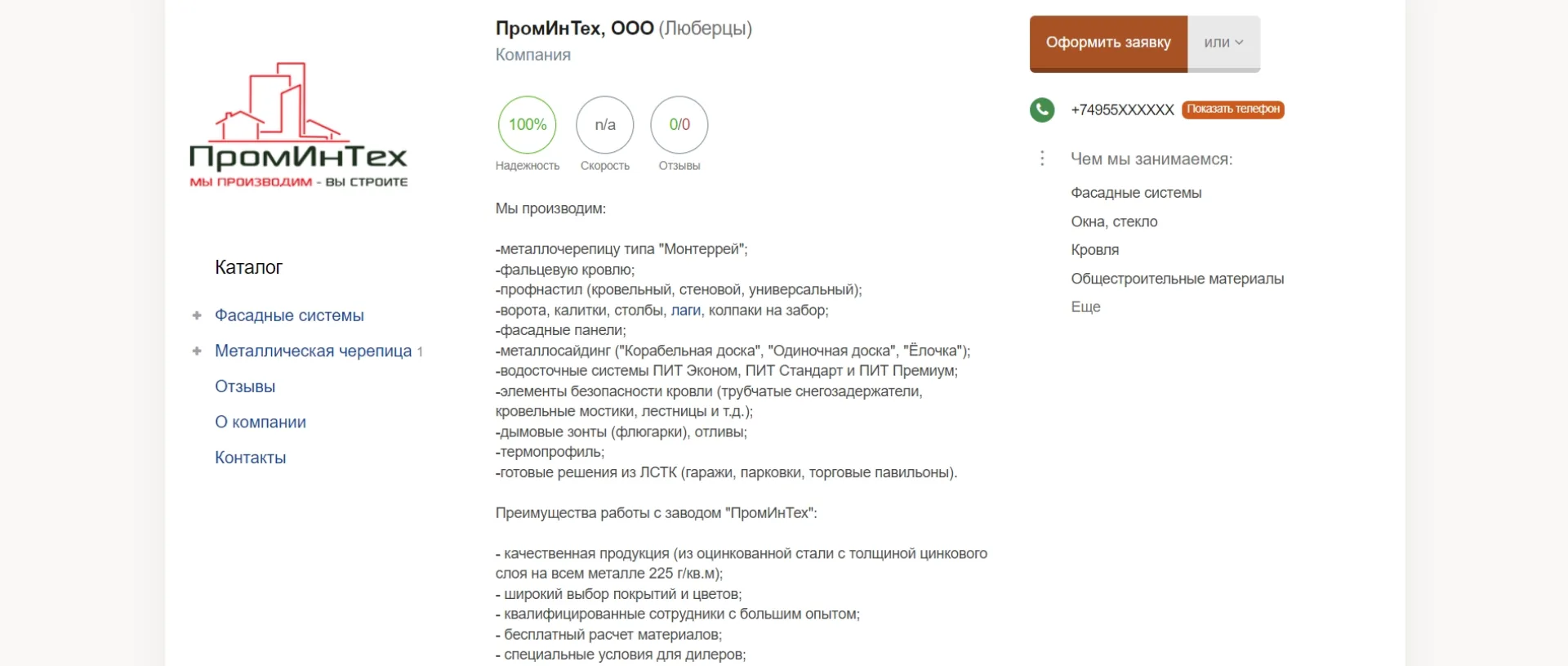Click Преимущества работы с заводом line

656,513
